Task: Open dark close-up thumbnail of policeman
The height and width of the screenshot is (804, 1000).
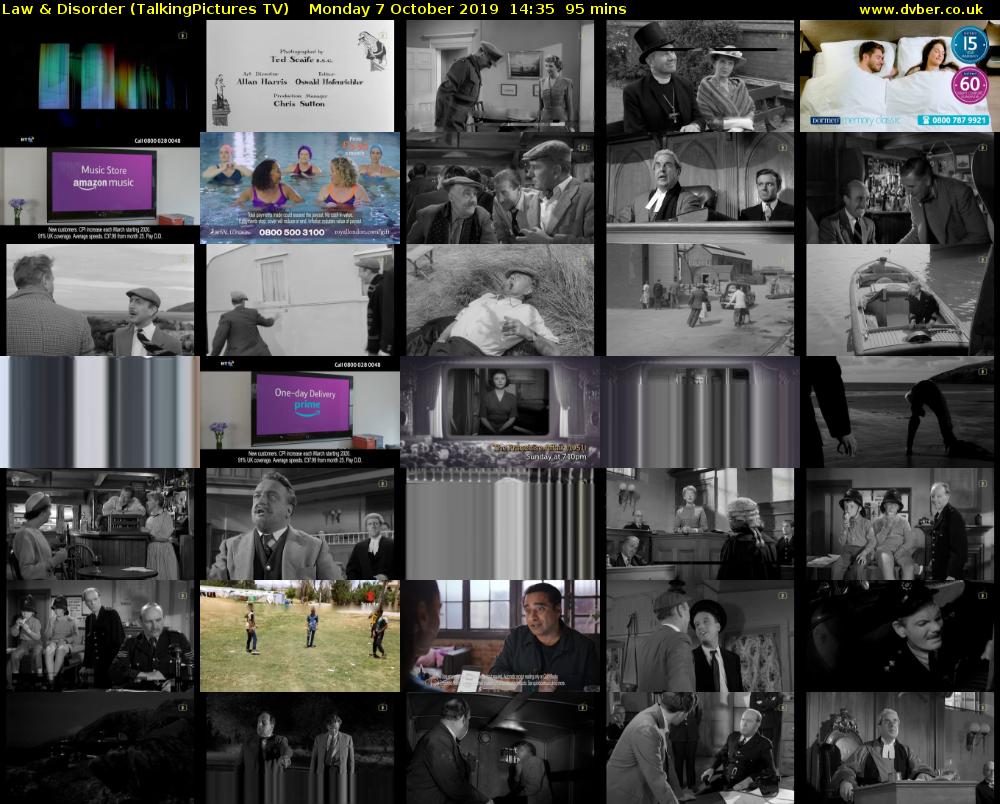Action: pyautogui.click(x=900, y=636)
